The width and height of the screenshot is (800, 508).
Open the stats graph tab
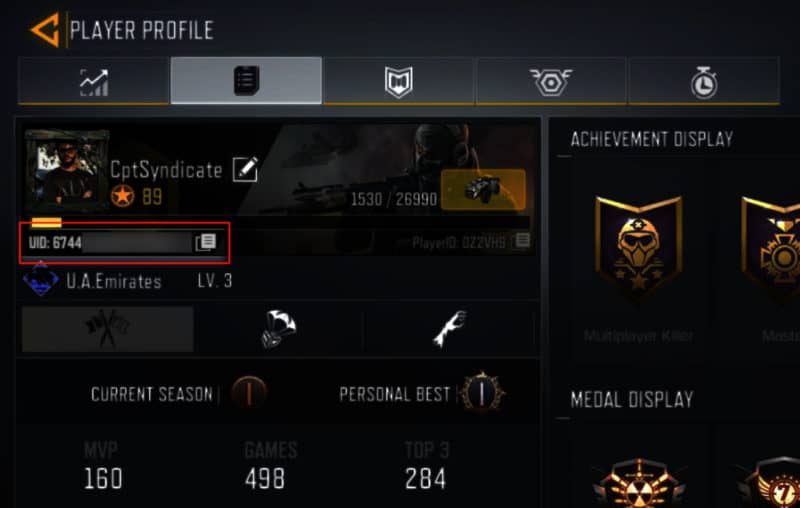[94, 81]
